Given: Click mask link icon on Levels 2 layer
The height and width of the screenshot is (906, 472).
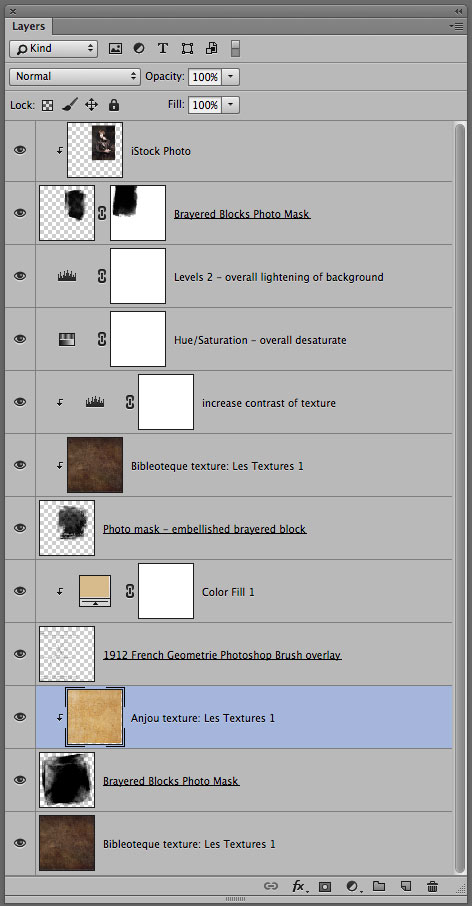Looking at the screenshot, I should (102, 276).
